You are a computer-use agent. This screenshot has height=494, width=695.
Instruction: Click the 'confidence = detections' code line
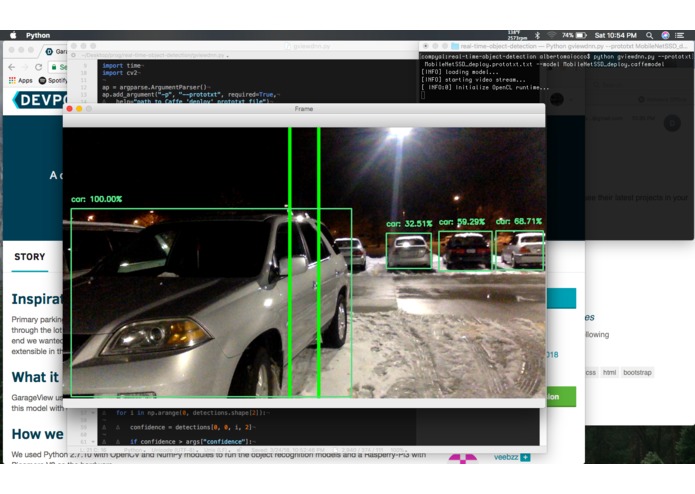pos(191,427)
